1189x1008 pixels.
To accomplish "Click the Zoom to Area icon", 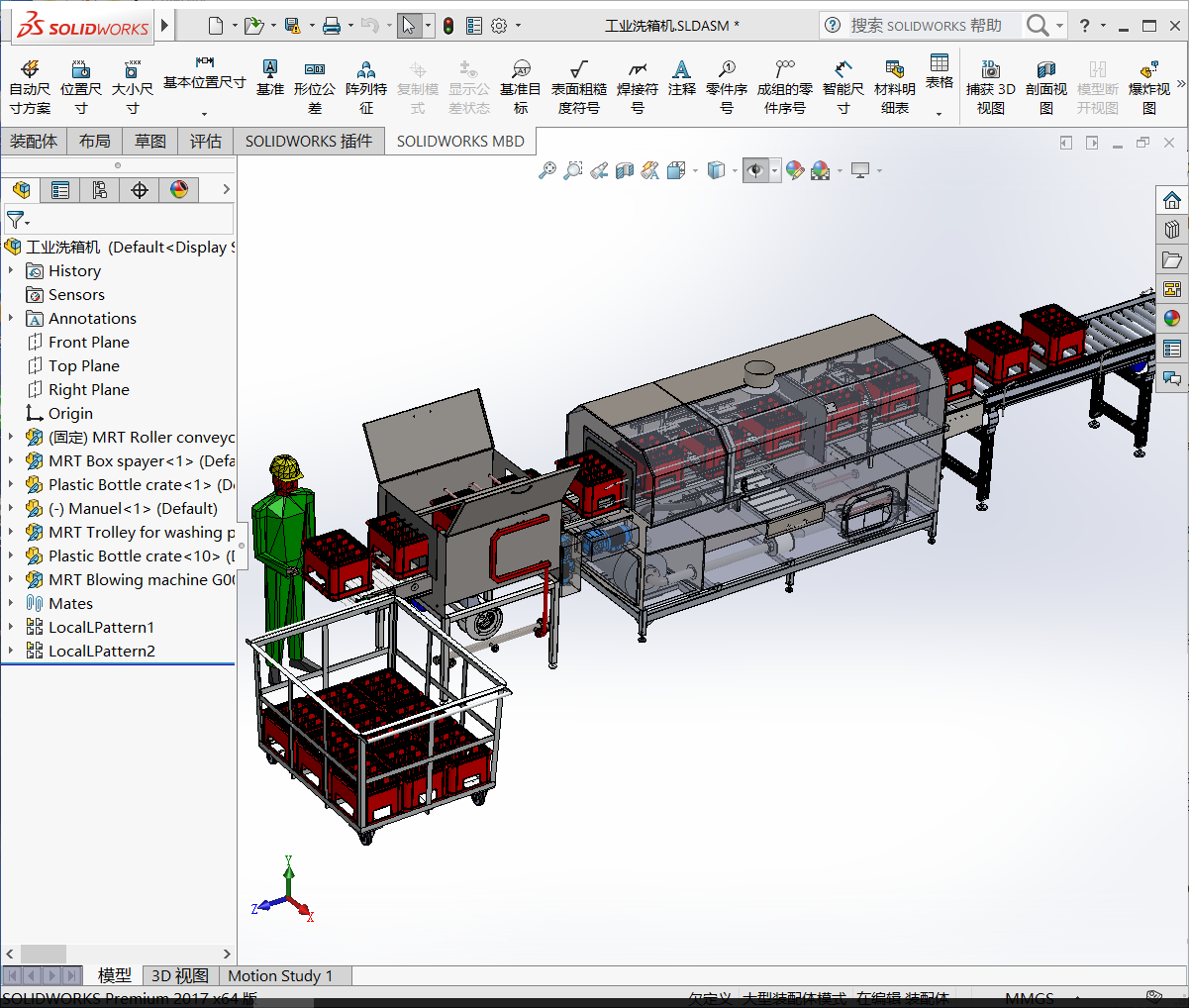I will click(x=573, y=170).
